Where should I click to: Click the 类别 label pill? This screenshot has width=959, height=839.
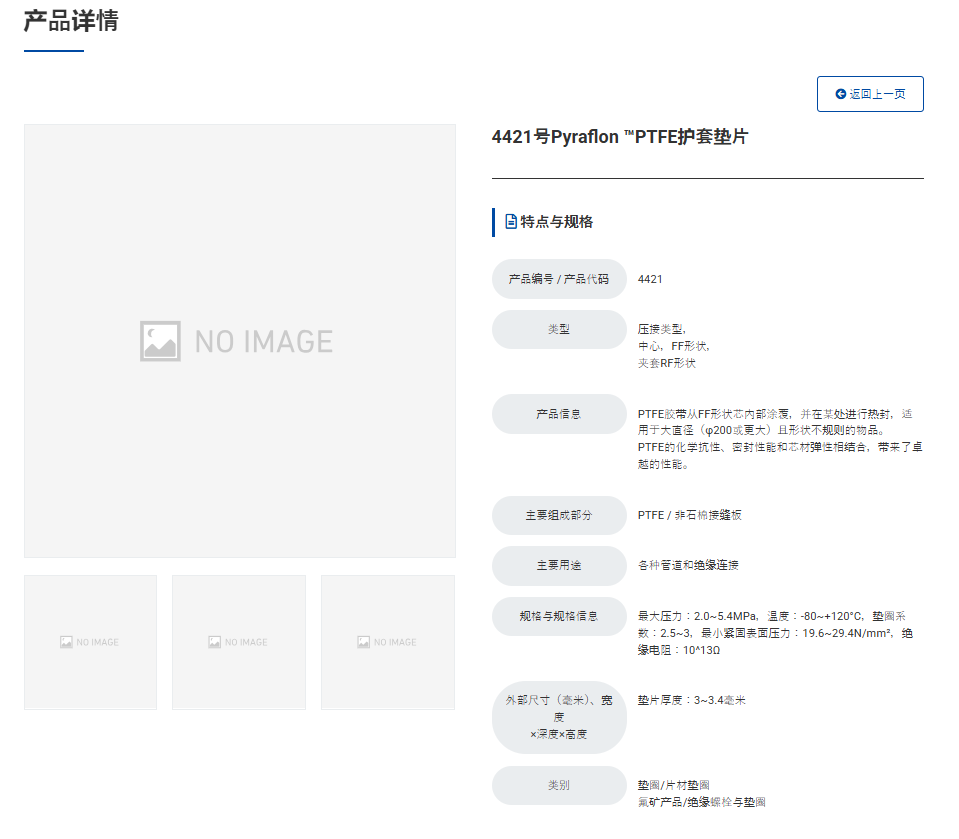(x=559, y=786)
